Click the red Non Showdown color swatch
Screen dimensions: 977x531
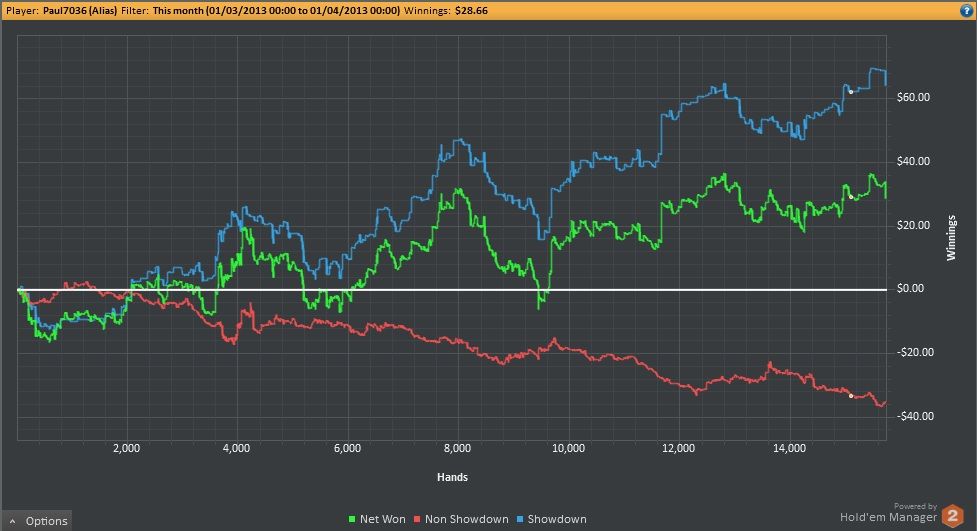[417, 519]
